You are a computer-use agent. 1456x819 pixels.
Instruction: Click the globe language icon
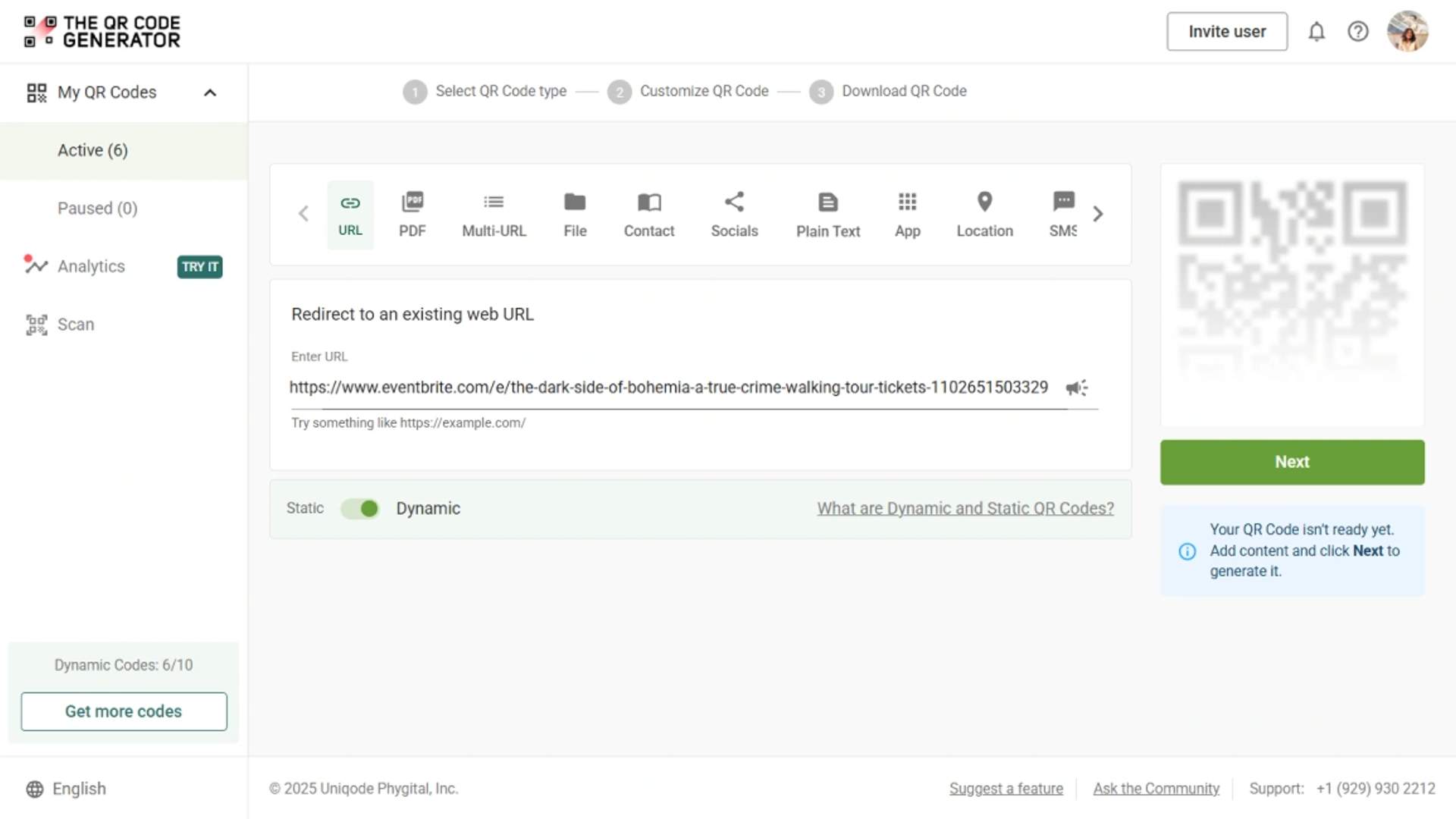[35, 789]
